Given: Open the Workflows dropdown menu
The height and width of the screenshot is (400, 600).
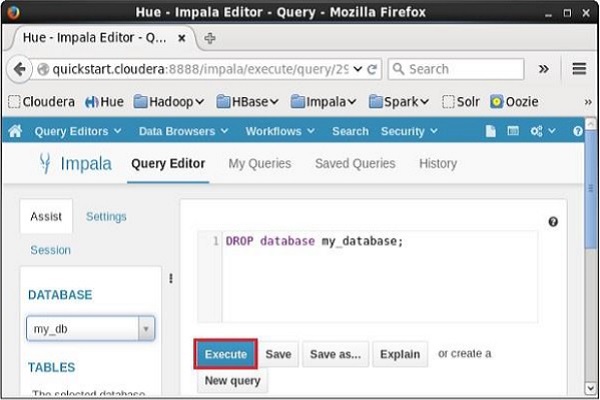Looking at the screenshot, I should [280, 131].
